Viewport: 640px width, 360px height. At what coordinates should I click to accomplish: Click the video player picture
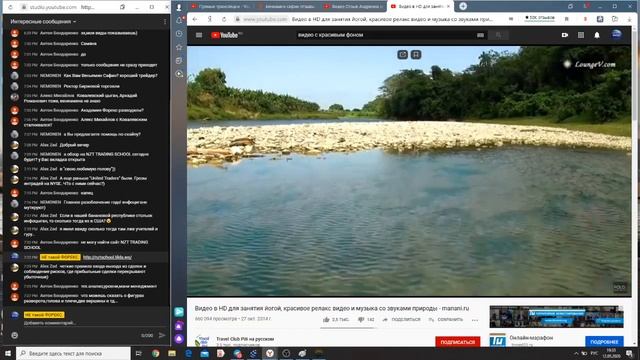click(409, 171)
